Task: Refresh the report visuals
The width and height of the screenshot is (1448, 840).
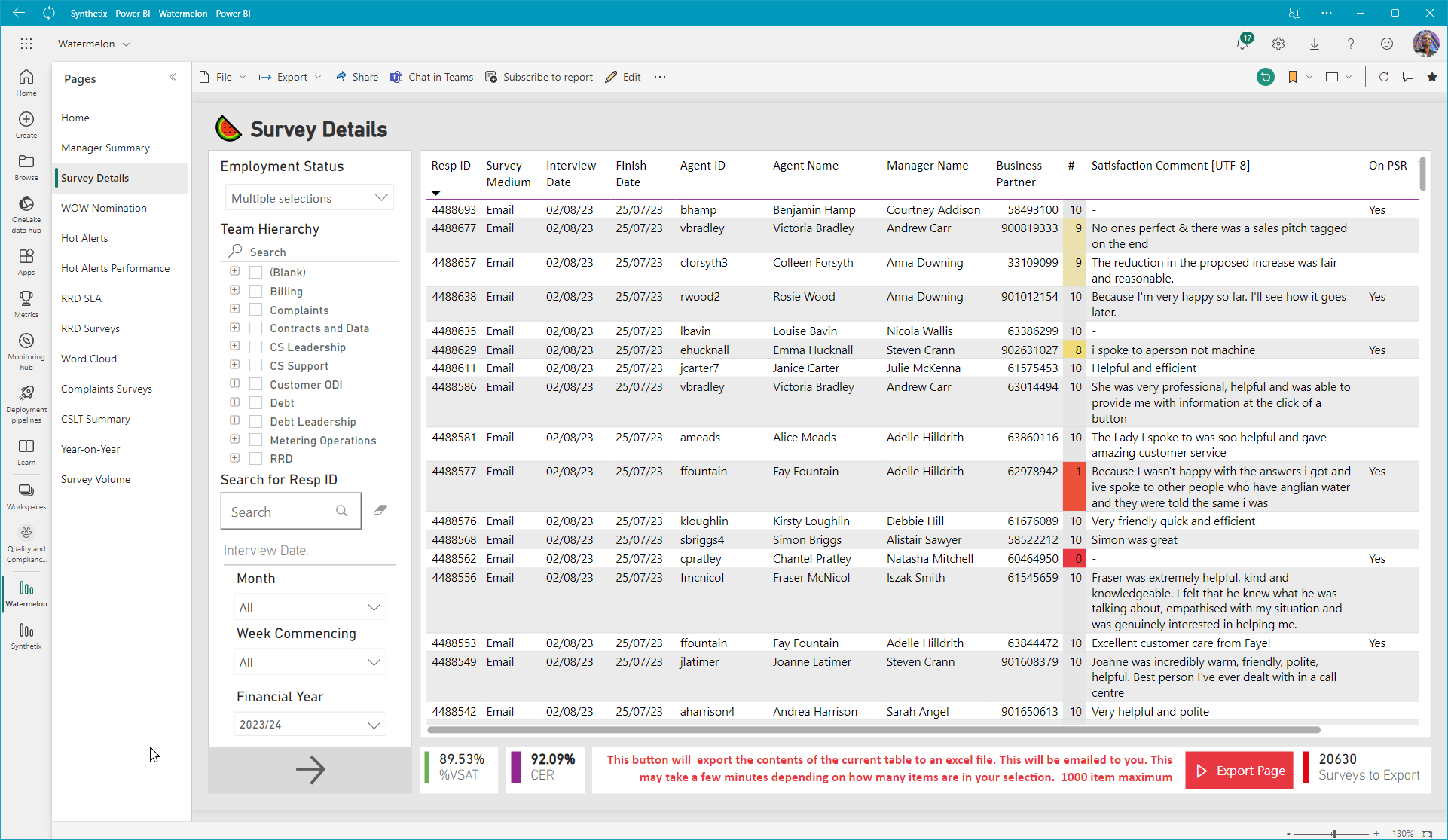Action: 1383,77
